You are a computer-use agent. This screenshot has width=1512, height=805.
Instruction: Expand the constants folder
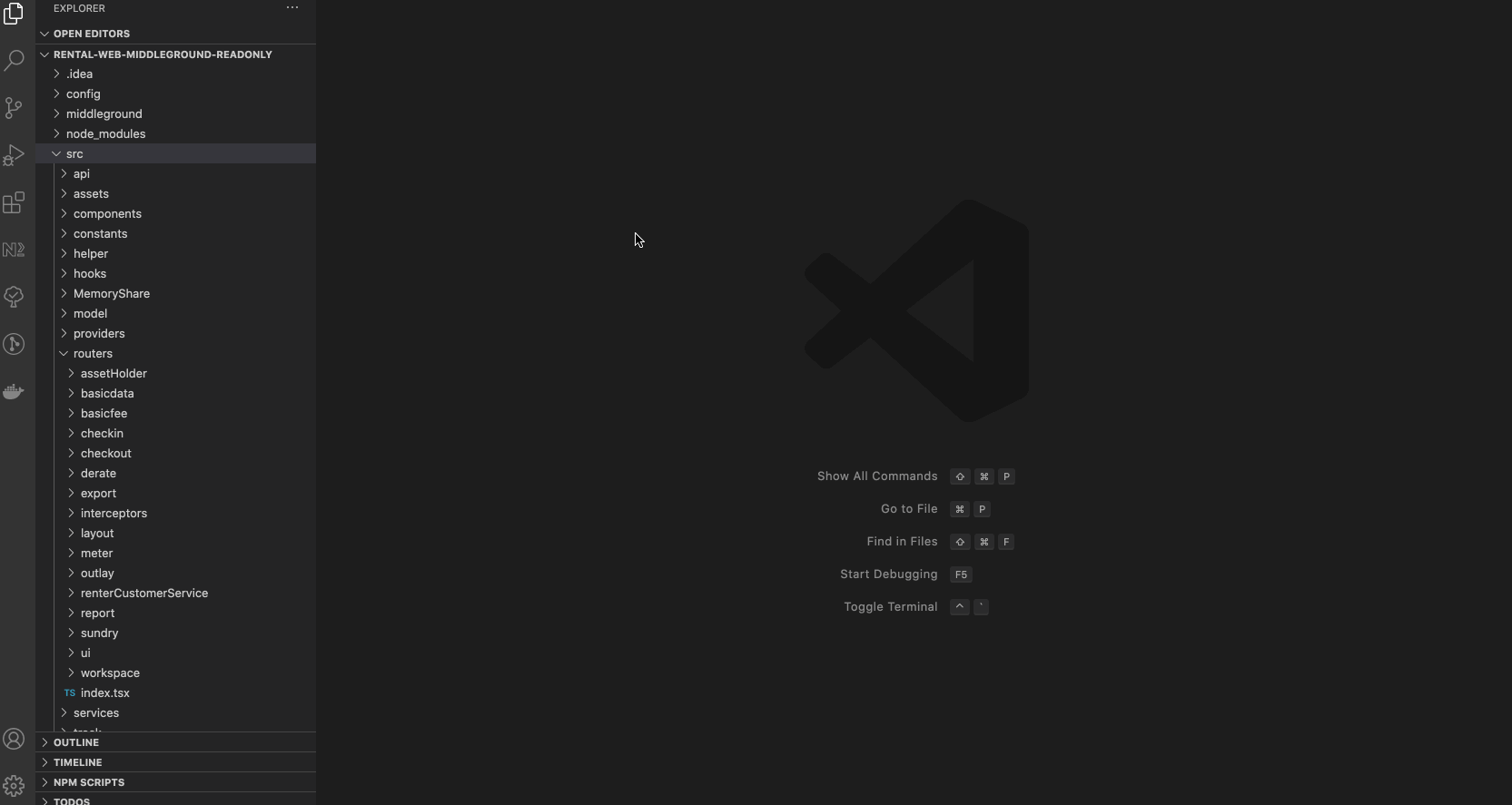pos(175,234)
